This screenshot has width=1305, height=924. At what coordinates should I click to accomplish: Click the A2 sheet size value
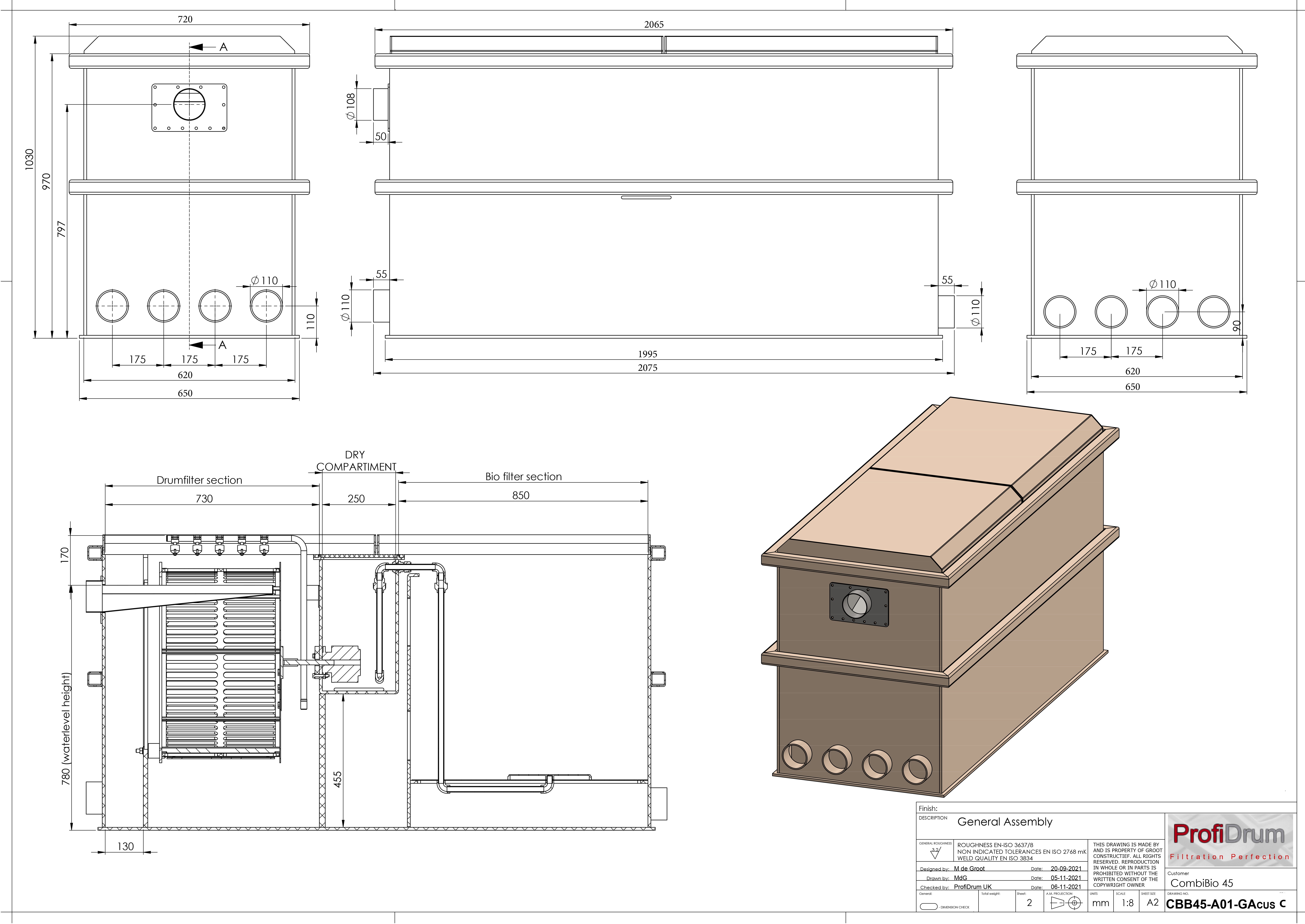[1153, 902]
